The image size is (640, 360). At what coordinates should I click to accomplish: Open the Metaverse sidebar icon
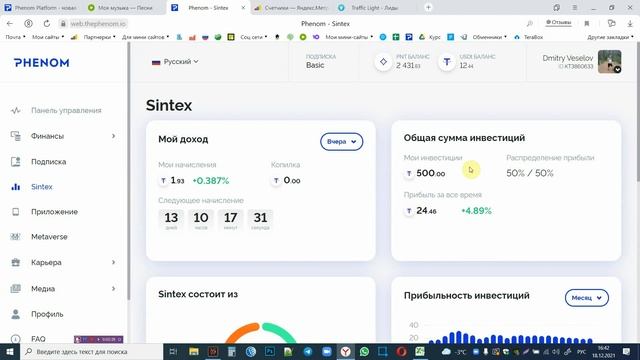point(16,237)
